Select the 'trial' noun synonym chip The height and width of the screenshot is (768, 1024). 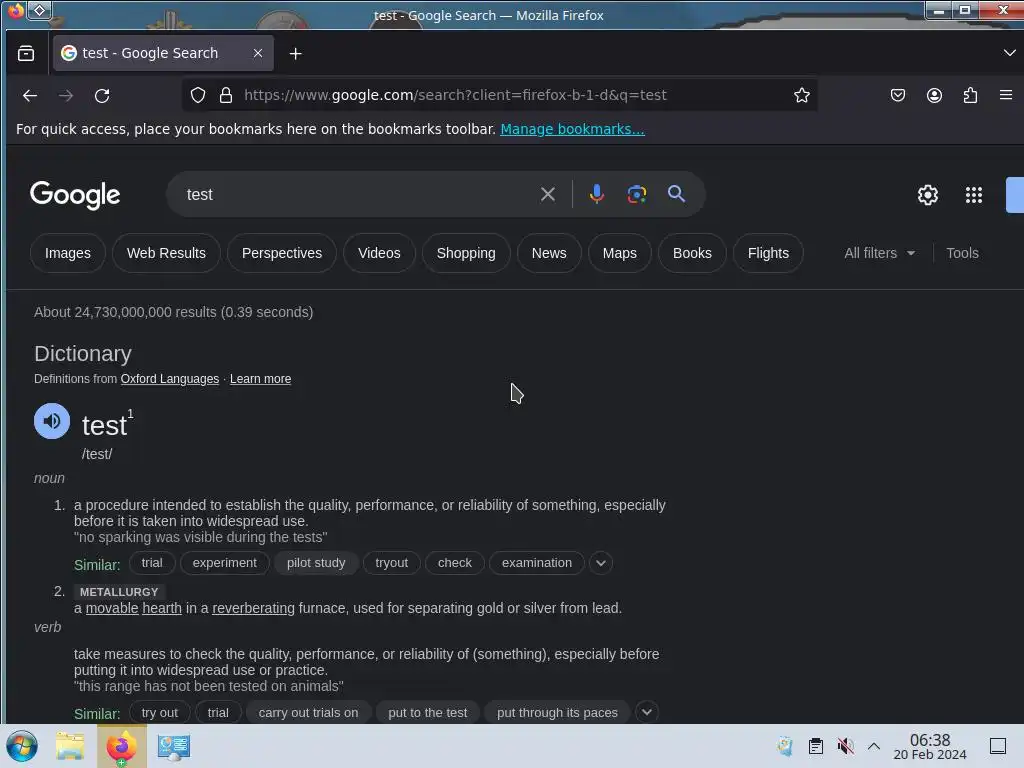click(152, 563)
